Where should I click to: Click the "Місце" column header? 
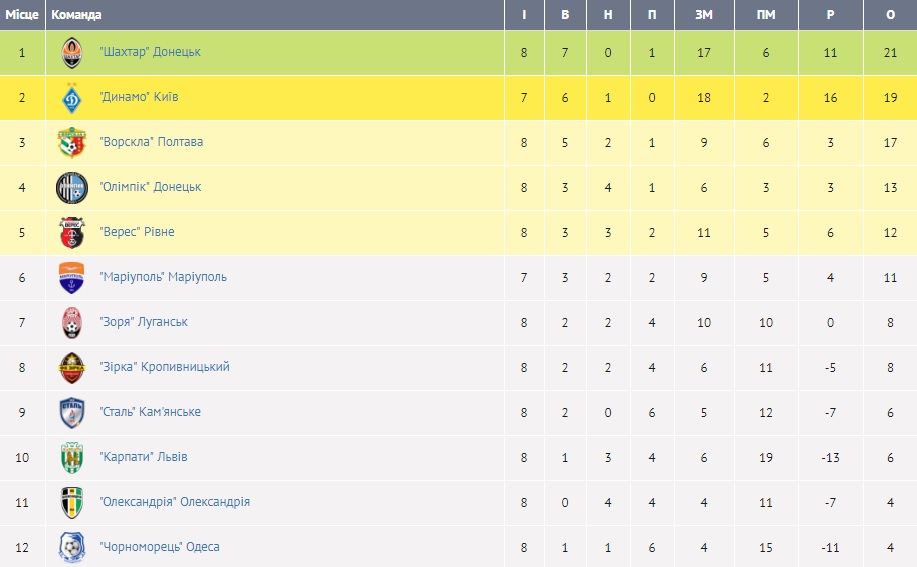pyautogui.click(x=21, y=15)
